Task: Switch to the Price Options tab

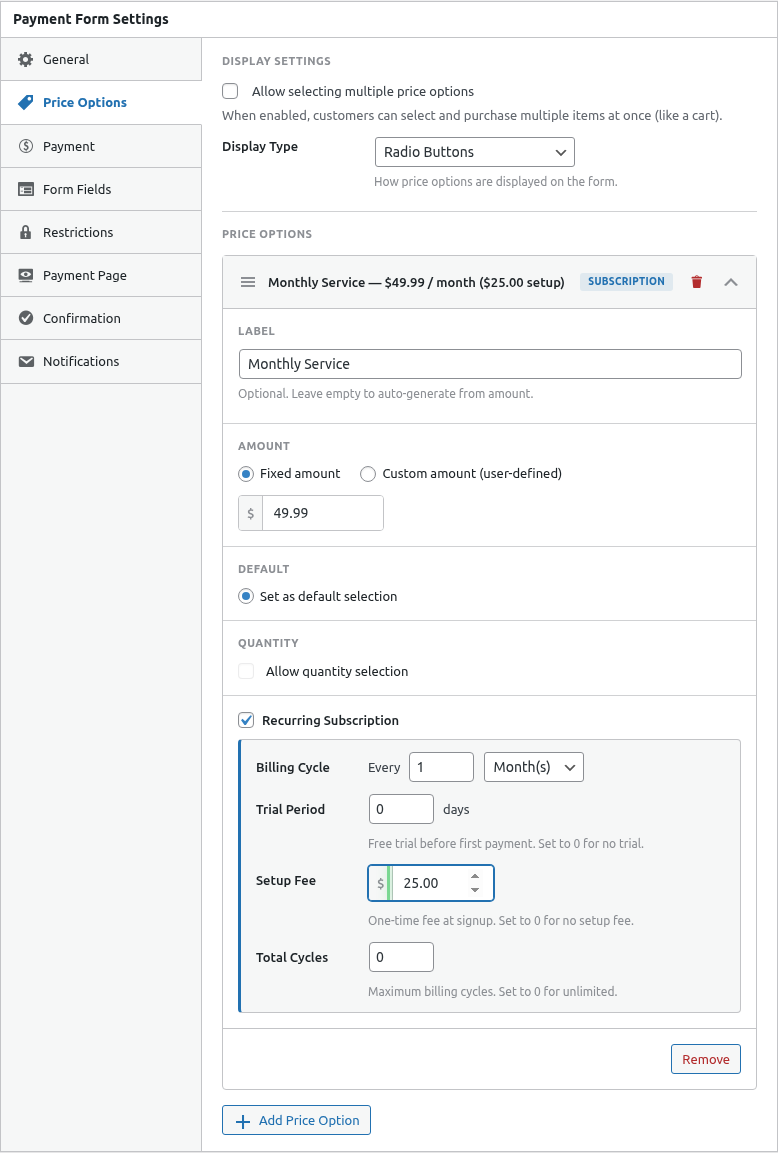Action: tap(85, 103)
